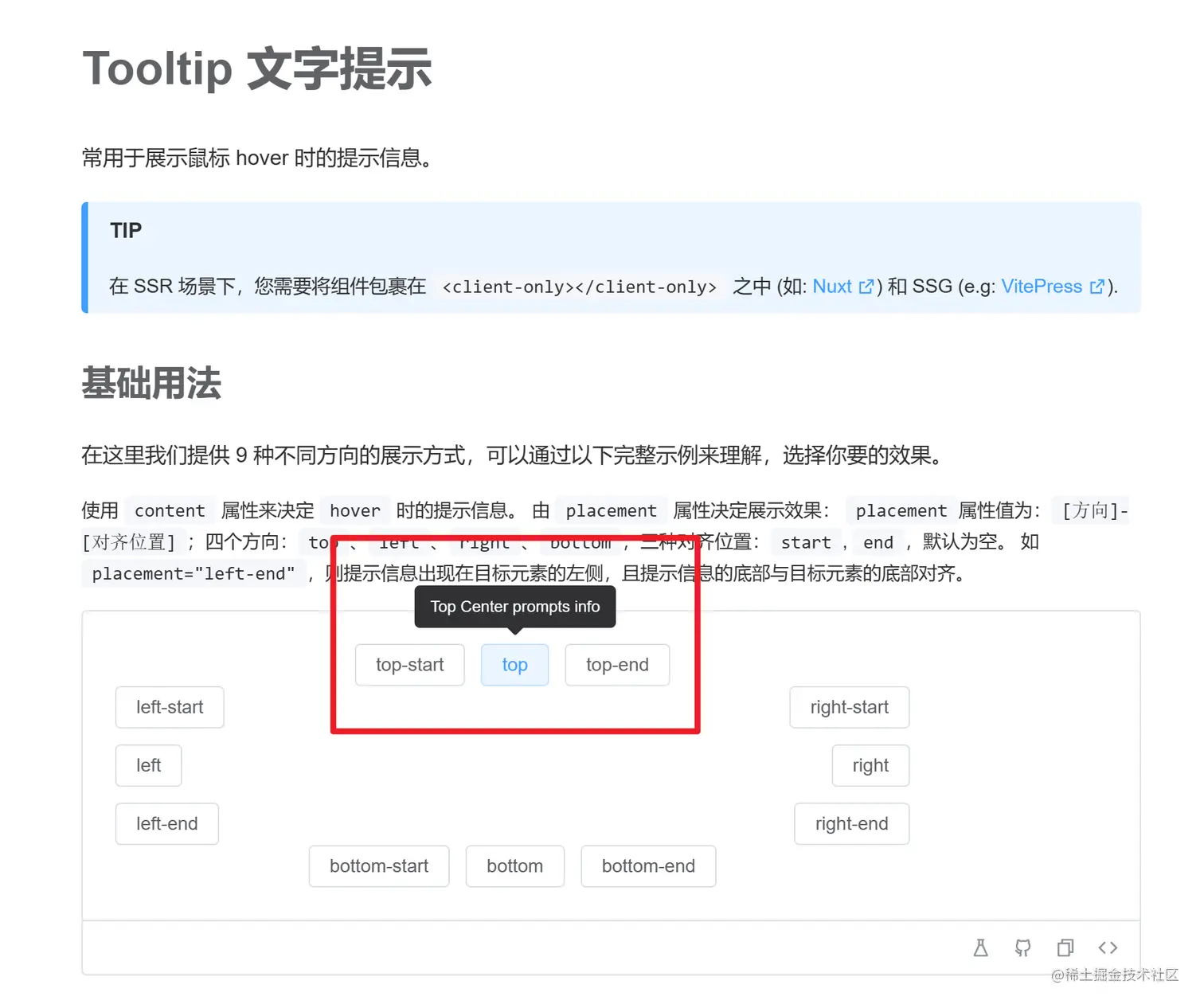The image size is (1204, 1008).
Task: Click the top-end tooltip button
Action: 617,665
